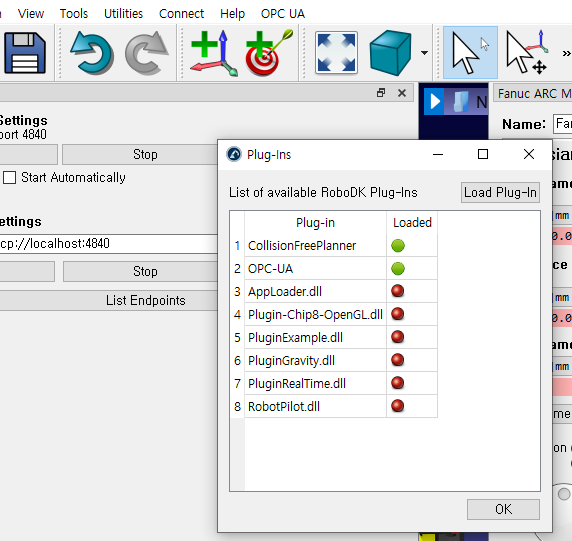The width and height of the screenshot is (572, 541).
Task: Enable the Start Automatically checkbox
Action: (x=9, y=178)
